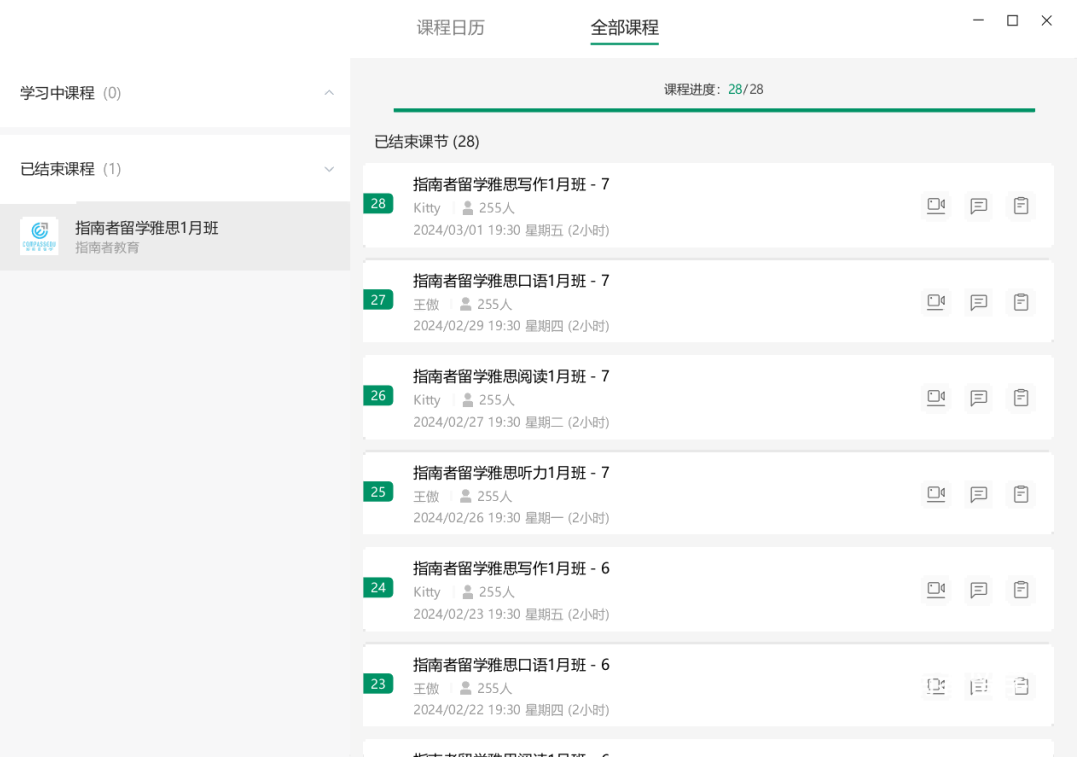Open clipboard materials for lesson 28 写作 - 7
This screenshot has height=757, width=1077.
click(1021, 205)
